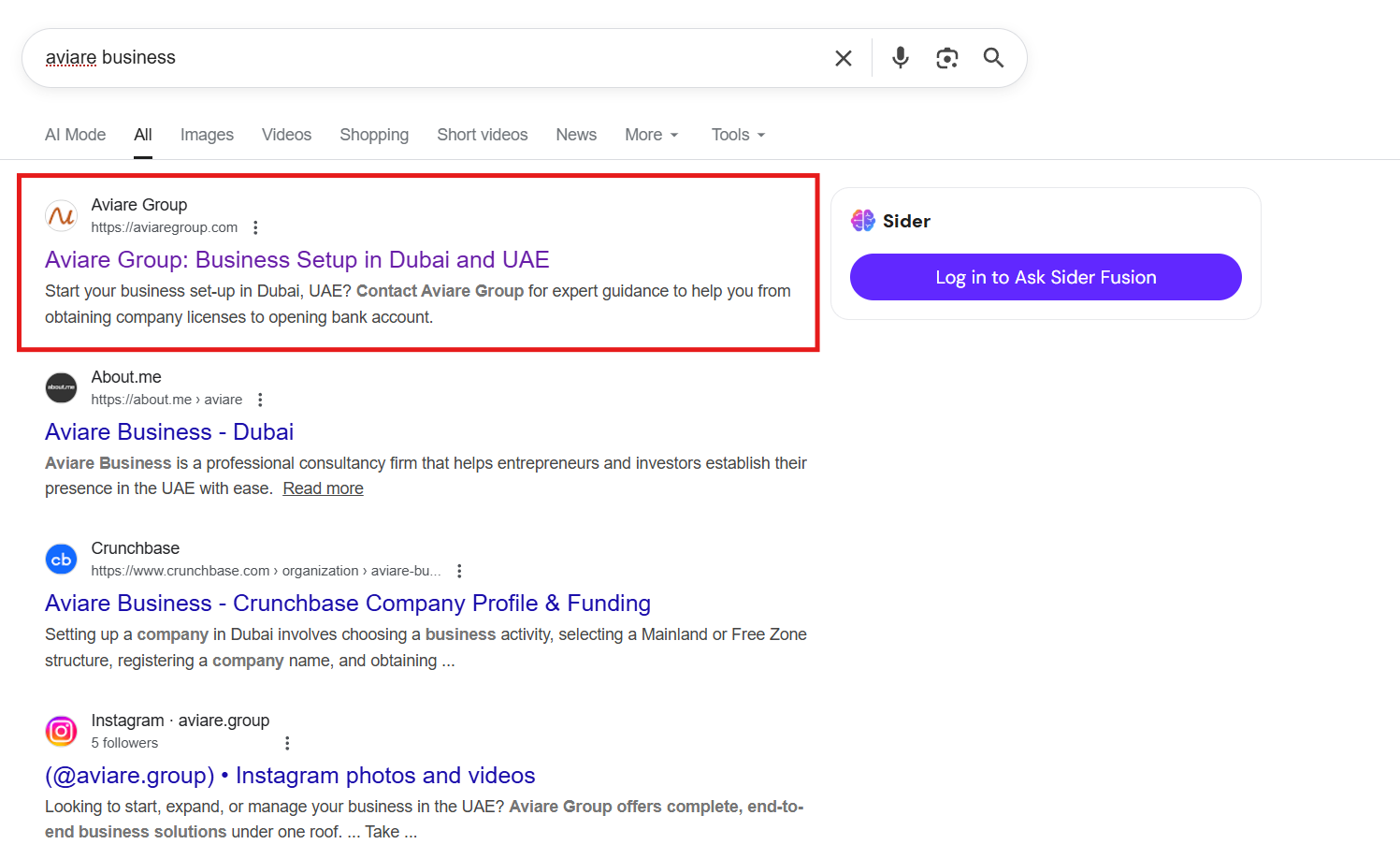Switch to the AI Mode tab
Viewport: 1400px width, 859px height.
pos(75,135)
